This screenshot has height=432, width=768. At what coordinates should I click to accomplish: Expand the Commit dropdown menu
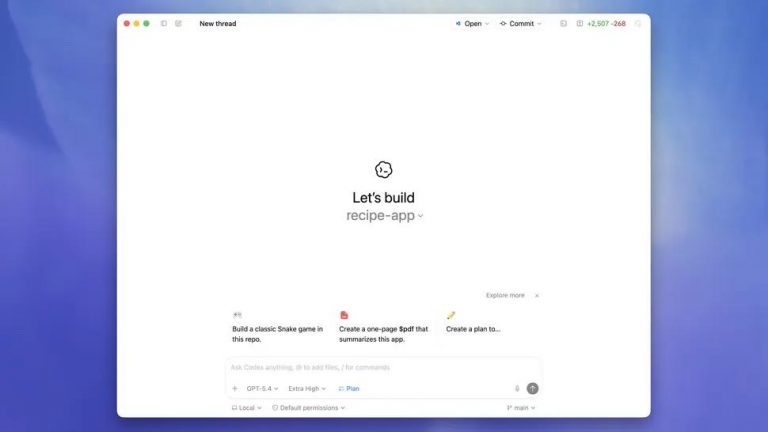coord(521,24)
